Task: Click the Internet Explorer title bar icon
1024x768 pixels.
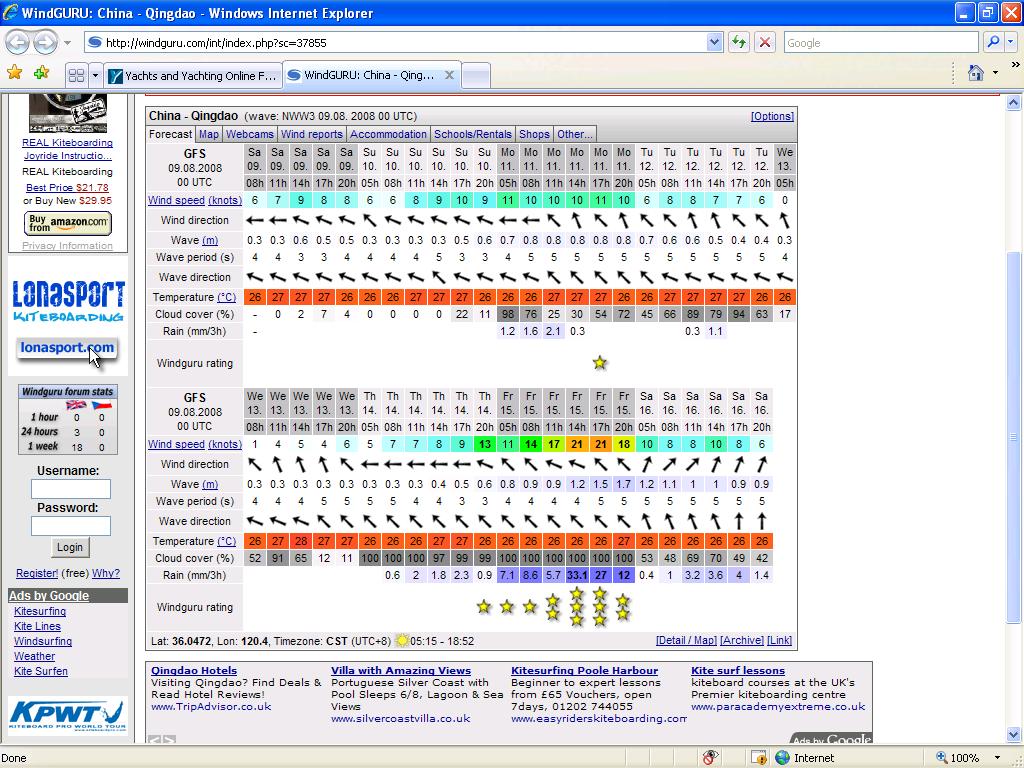Action: click(10, 12)
